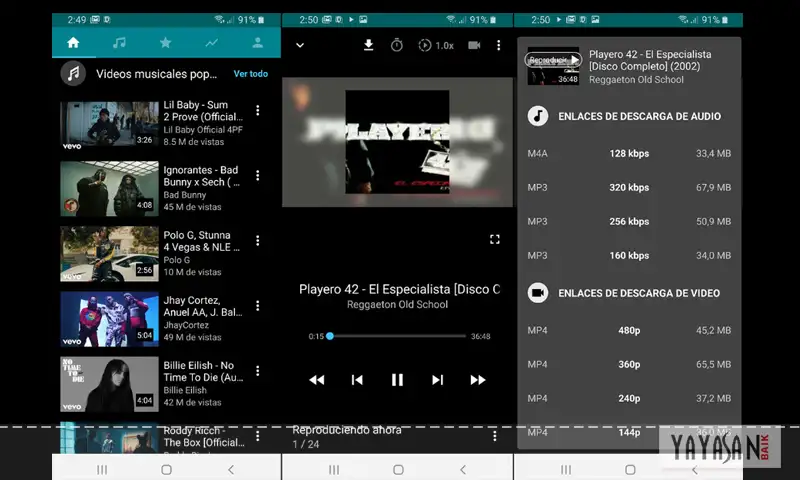Click the camera video downloads icon

point(538,293)
